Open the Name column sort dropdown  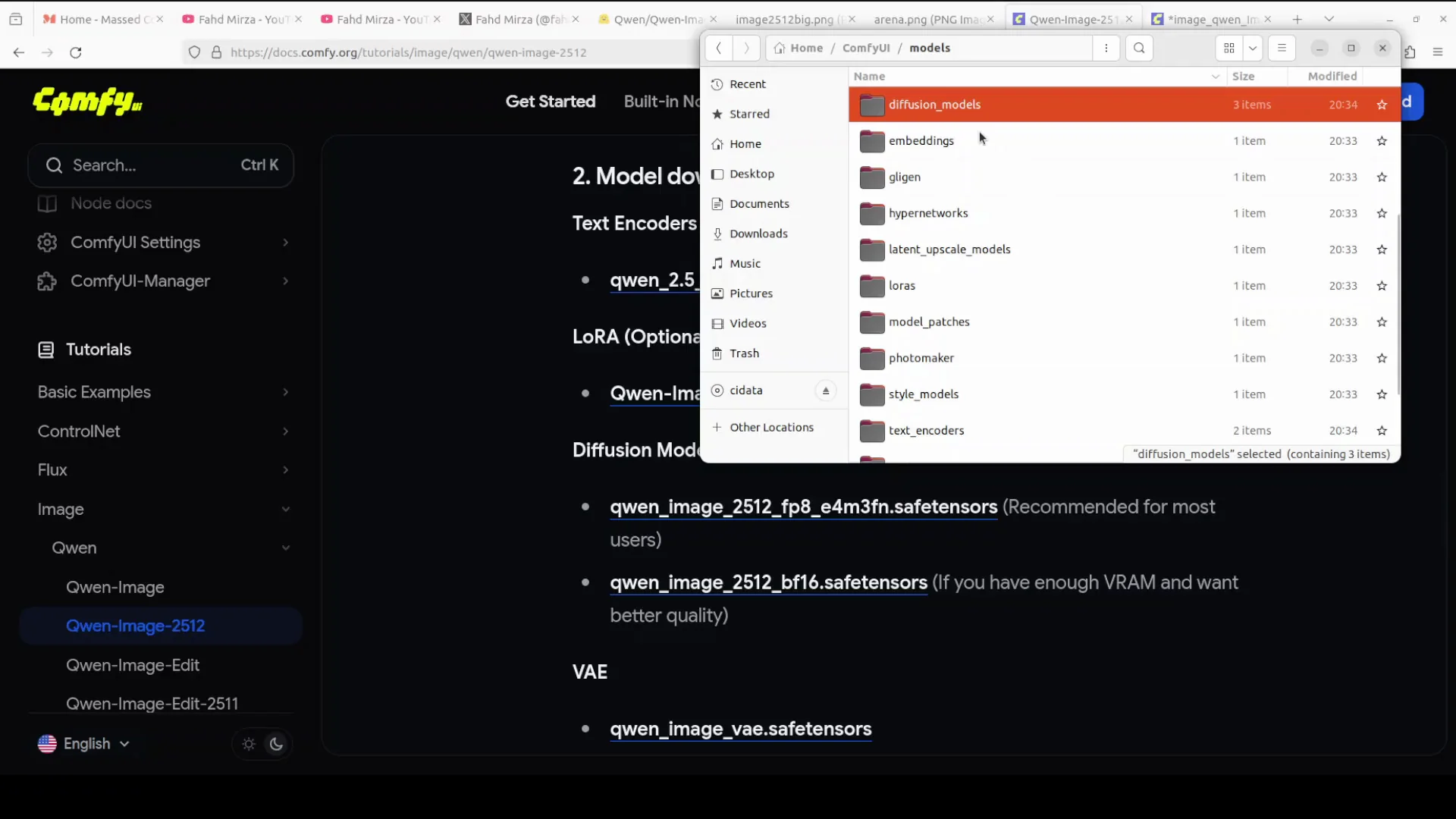[1216, 77]
